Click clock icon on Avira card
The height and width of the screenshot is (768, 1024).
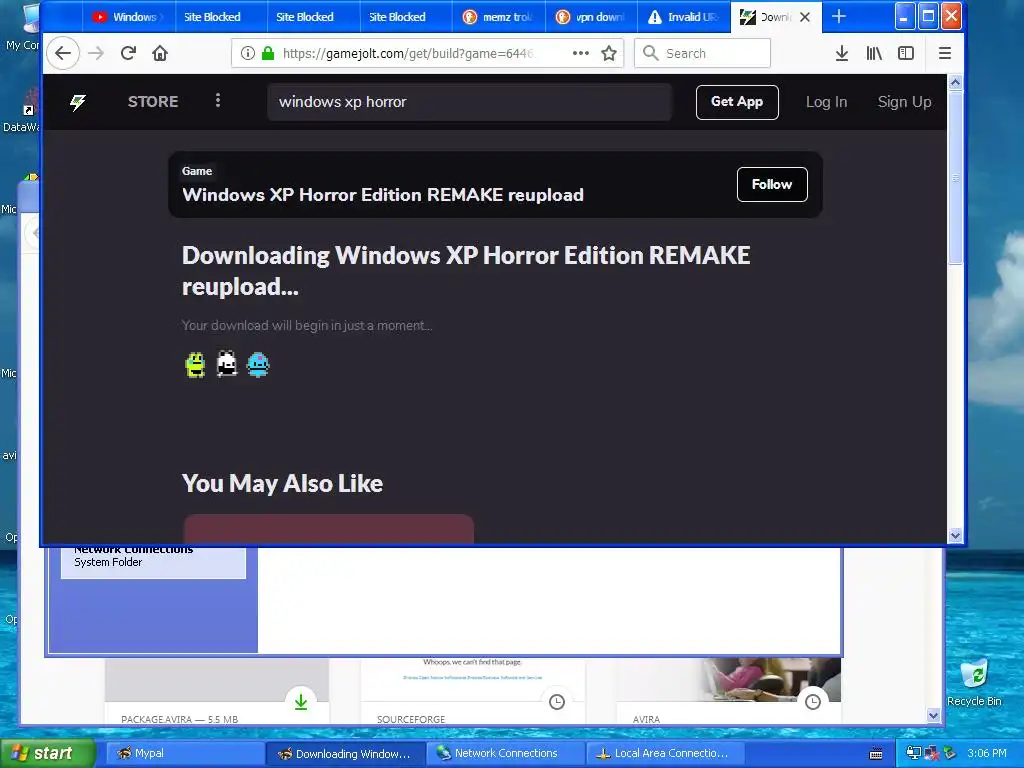812,702
